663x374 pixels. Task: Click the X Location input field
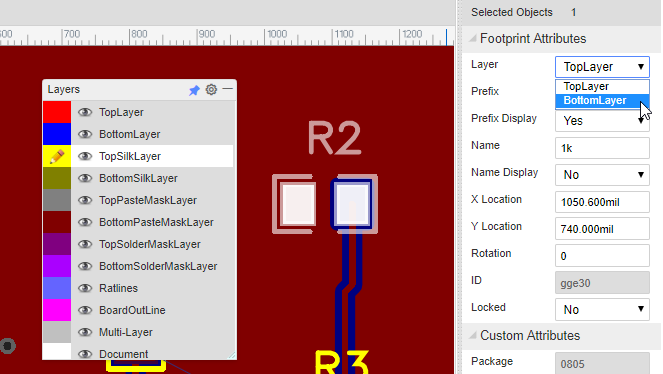pos(602,202)
